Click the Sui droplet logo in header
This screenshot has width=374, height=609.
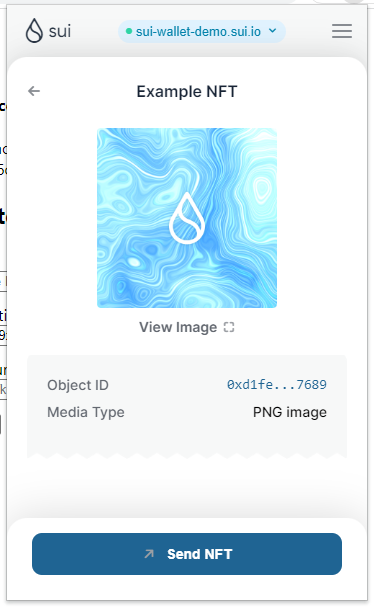34,31
